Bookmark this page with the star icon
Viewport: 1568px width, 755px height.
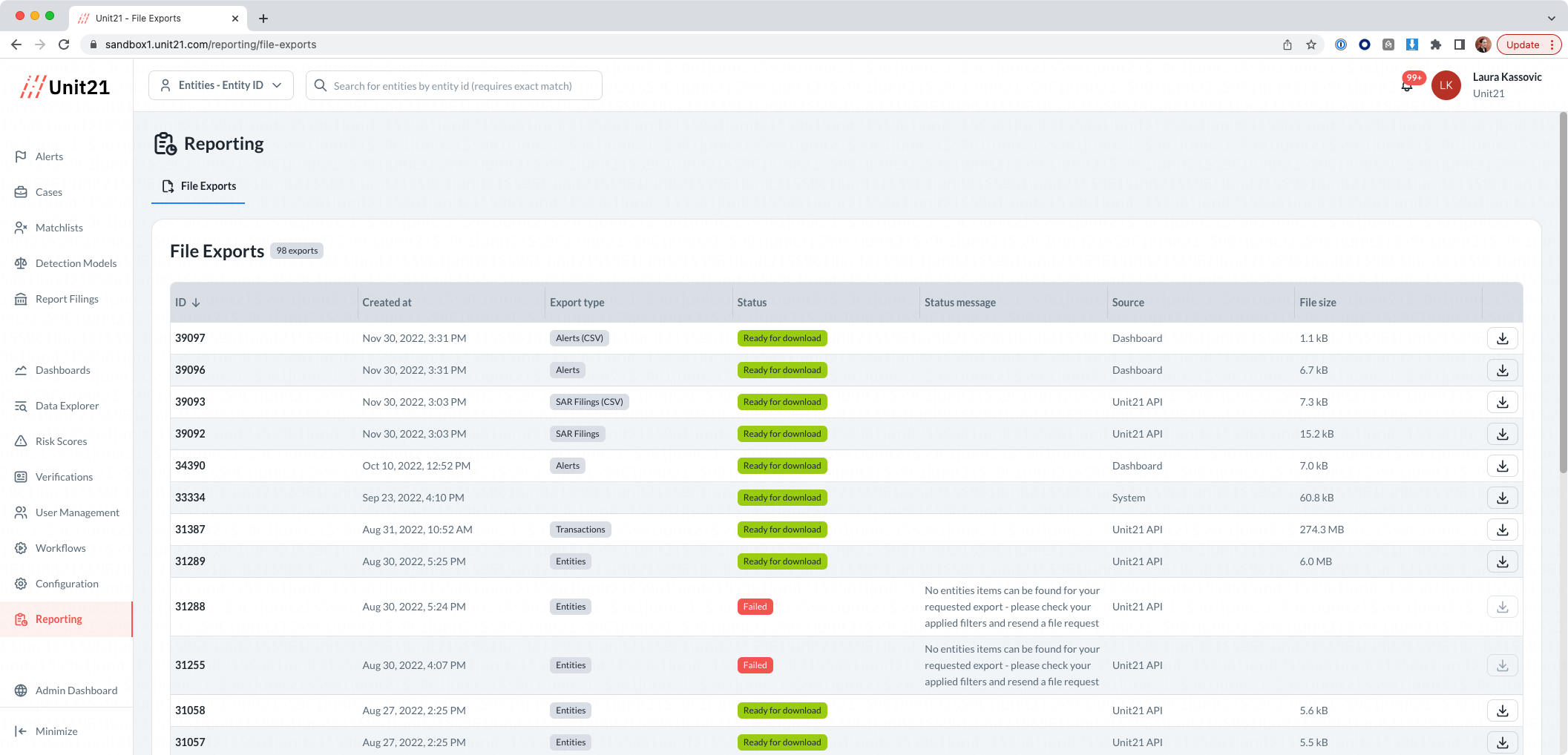click(1311, 44)
